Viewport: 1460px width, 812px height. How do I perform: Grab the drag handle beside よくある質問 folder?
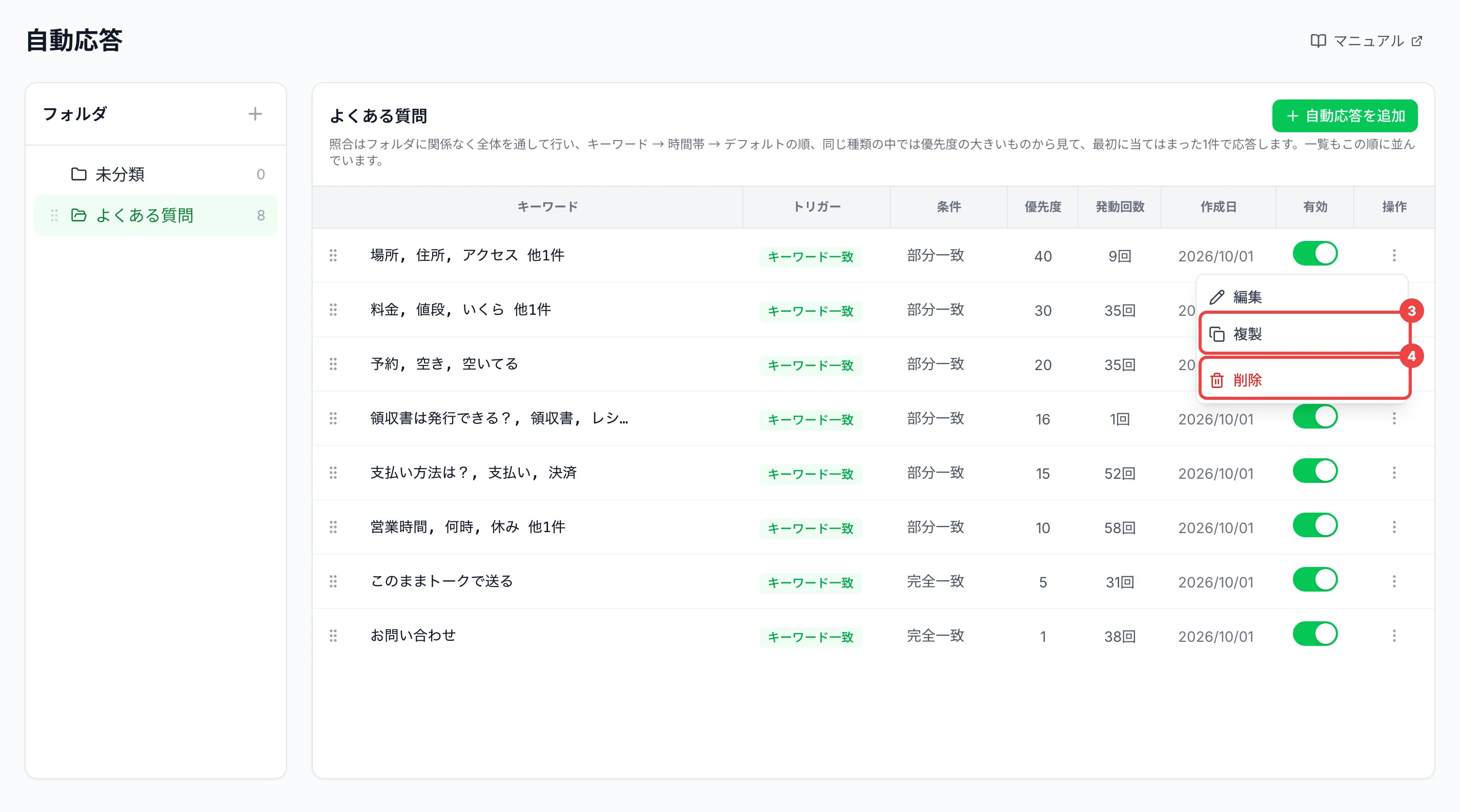54,215
